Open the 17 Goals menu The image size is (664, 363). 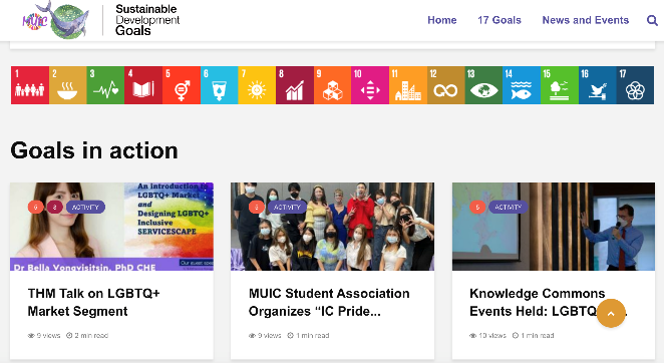[499, 20]
